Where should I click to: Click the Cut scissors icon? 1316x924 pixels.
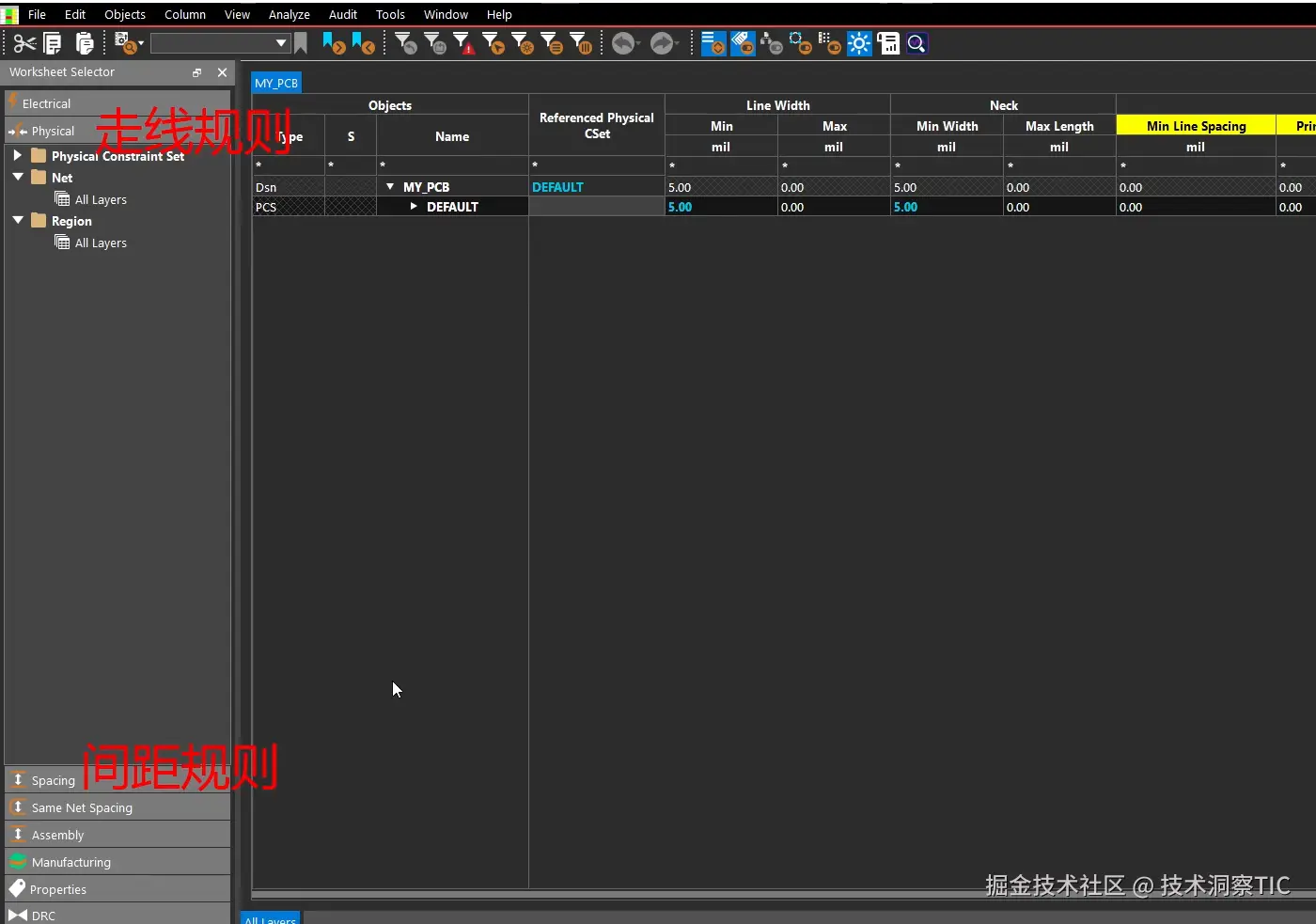click(24, 43)
